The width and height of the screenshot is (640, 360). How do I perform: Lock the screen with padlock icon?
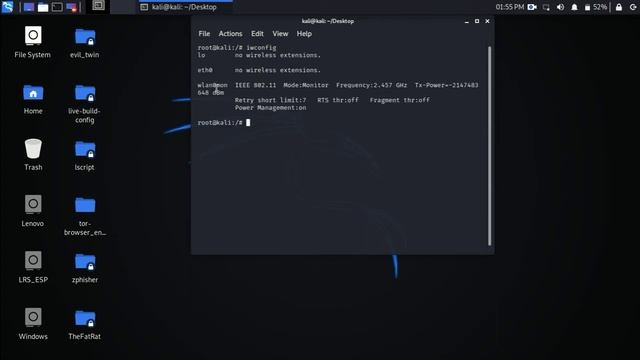pos(619,7)
